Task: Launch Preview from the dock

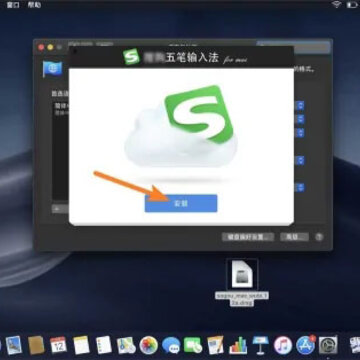Action: pyautogui.click(x=14, y=345)
